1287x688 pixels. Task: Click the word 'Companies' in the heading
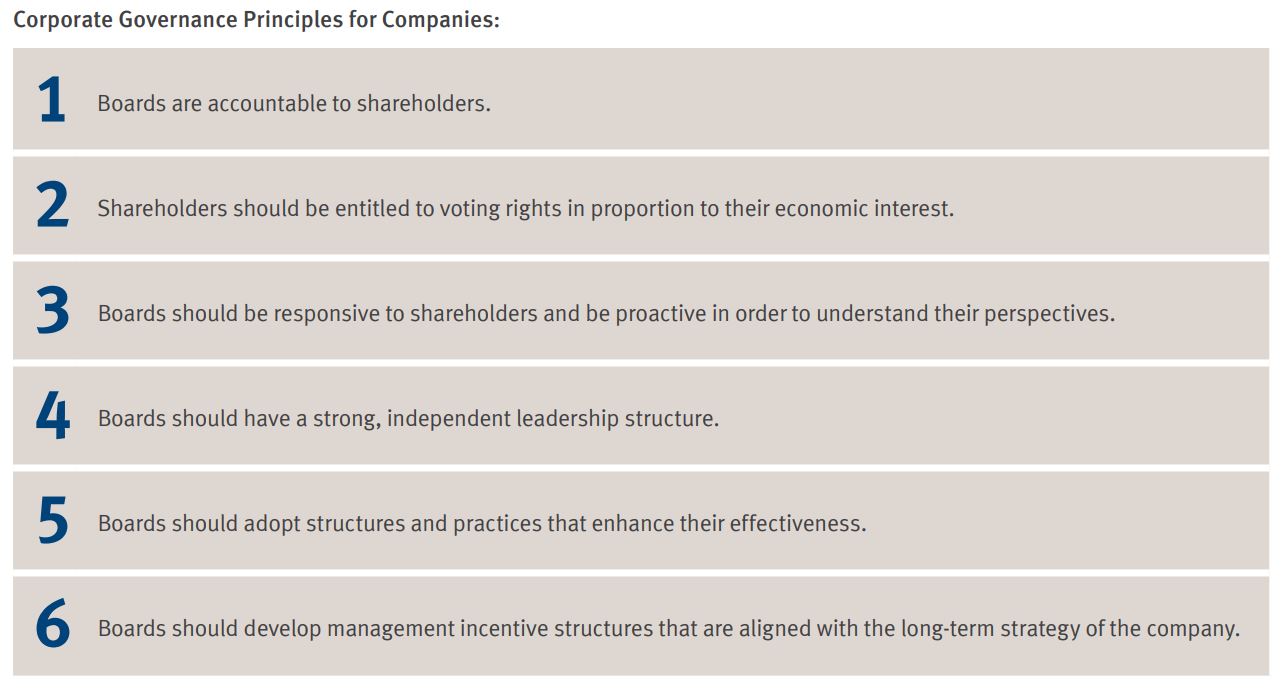[x=440, y=20]
